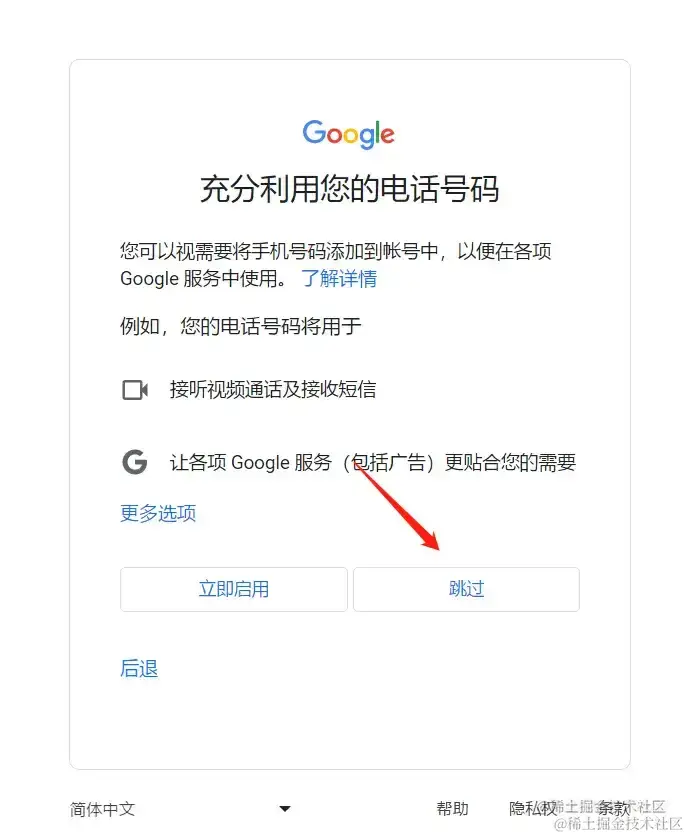Click the gray Google G icon
This screenshot has width=688, height=837.
coord(135,462)
